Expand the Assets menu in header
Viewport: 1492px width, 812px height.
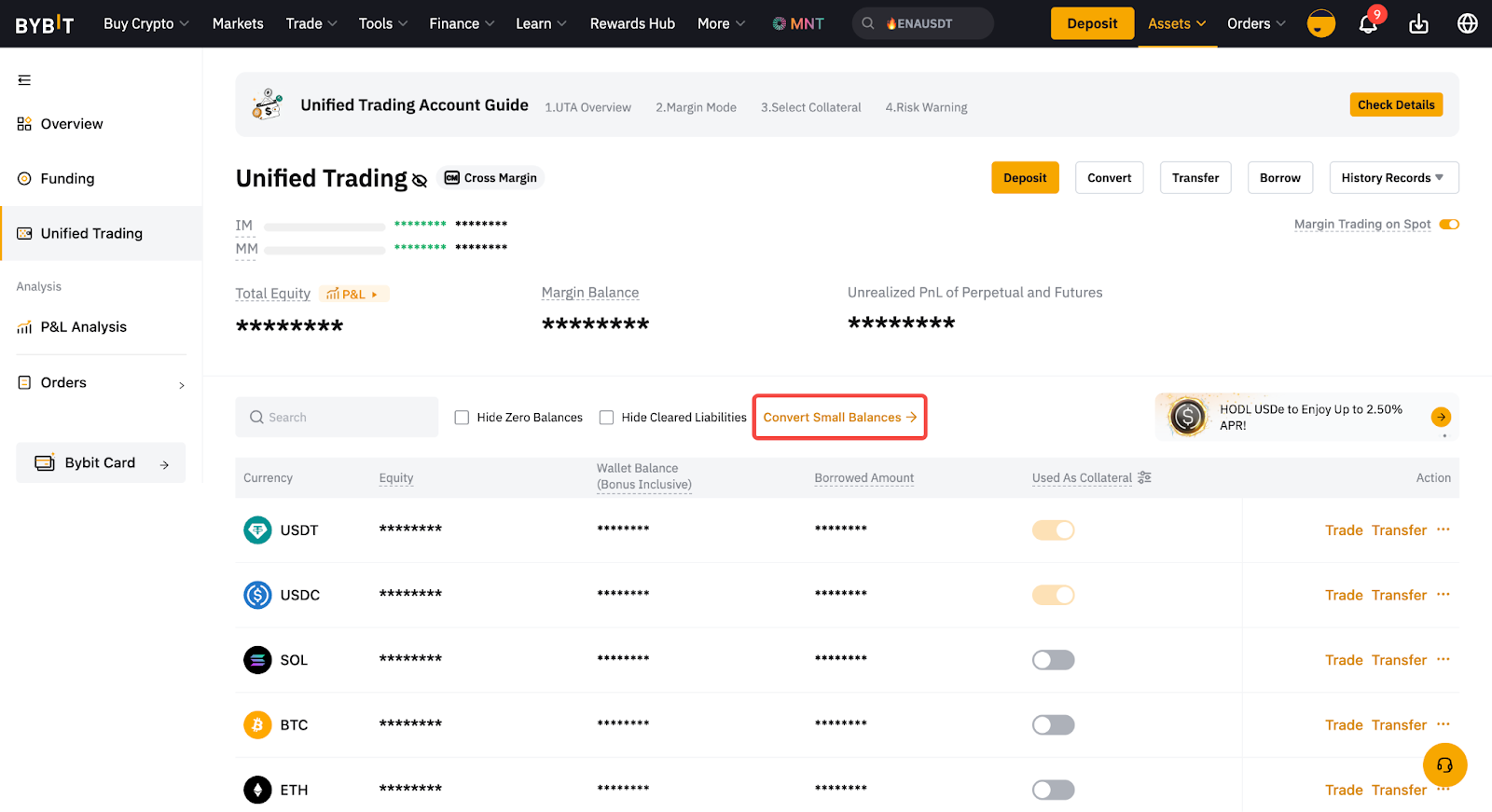coord(1176,23)
